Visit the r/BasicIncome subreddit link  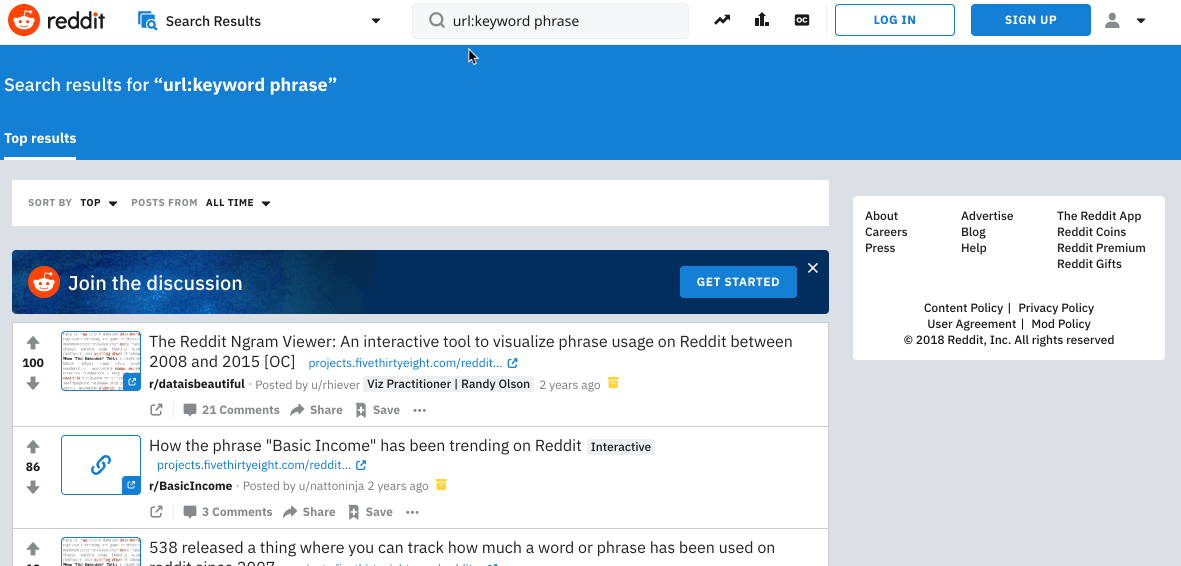[x=191, y=486]
